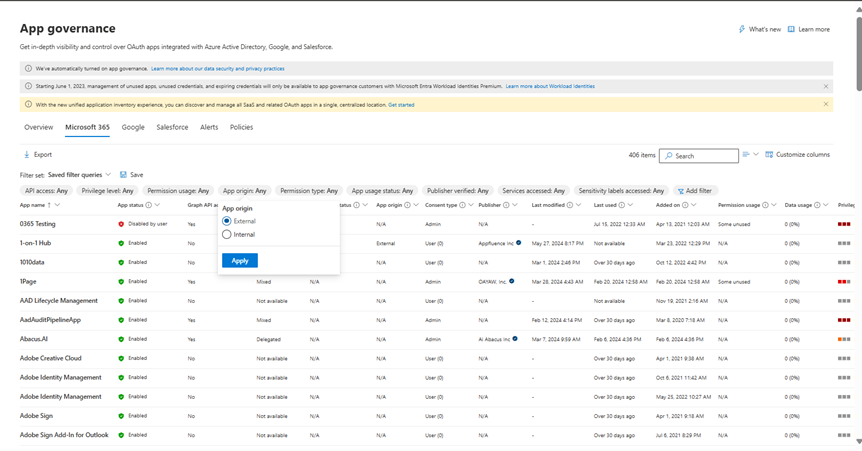Switch to the Google tab
The height and width of the screenshot is (451, 862).
[133, 127]
